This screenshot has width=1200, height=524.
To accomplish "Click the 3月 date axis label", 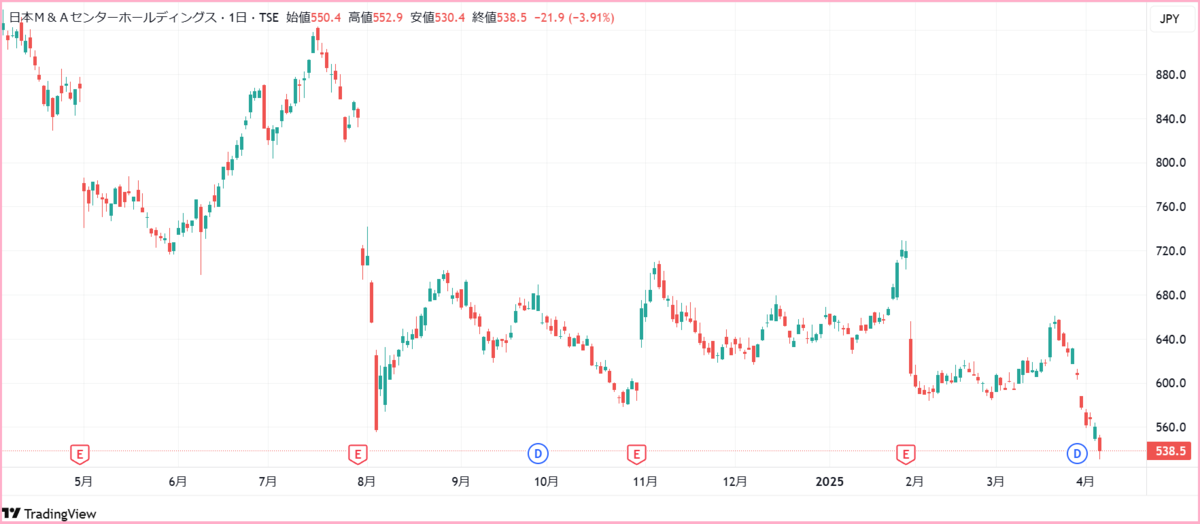I will pyautogui.click(x=995, y=481).
